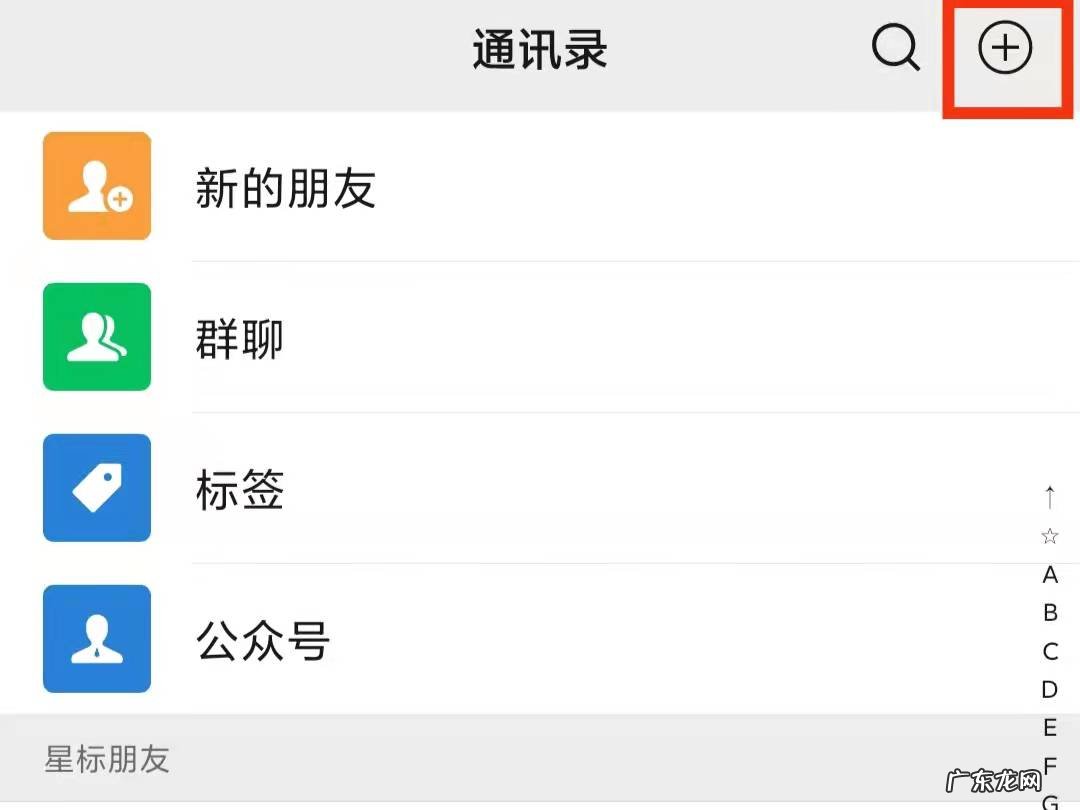Tap the orange New Friends icon

[96, 186]
